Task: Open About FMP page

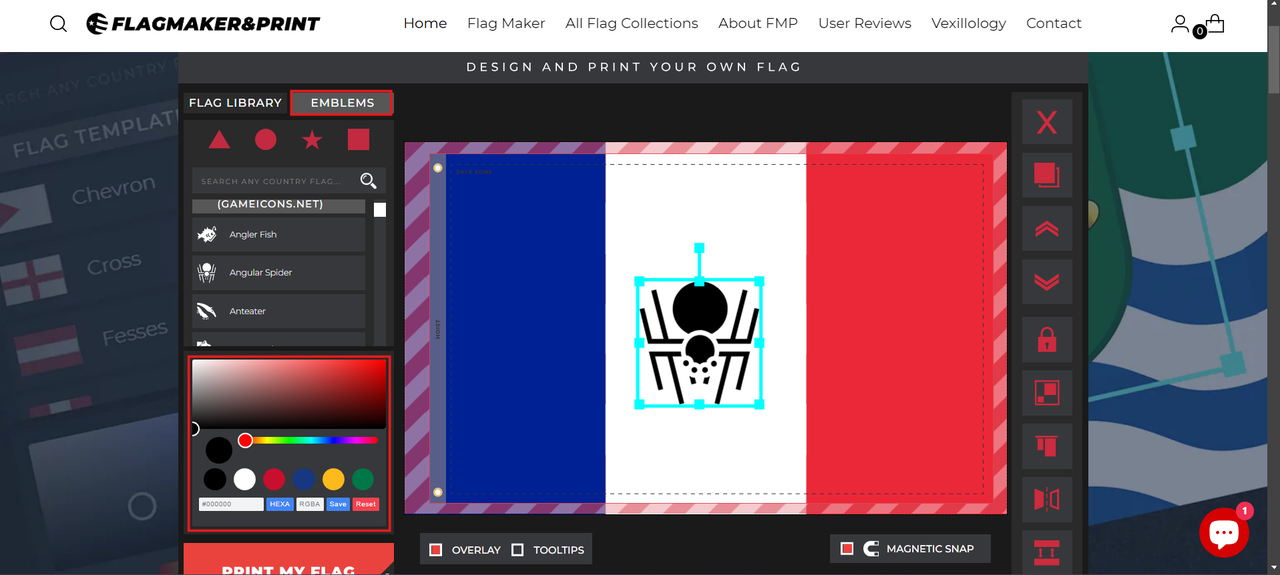Action: pos(758,23)
